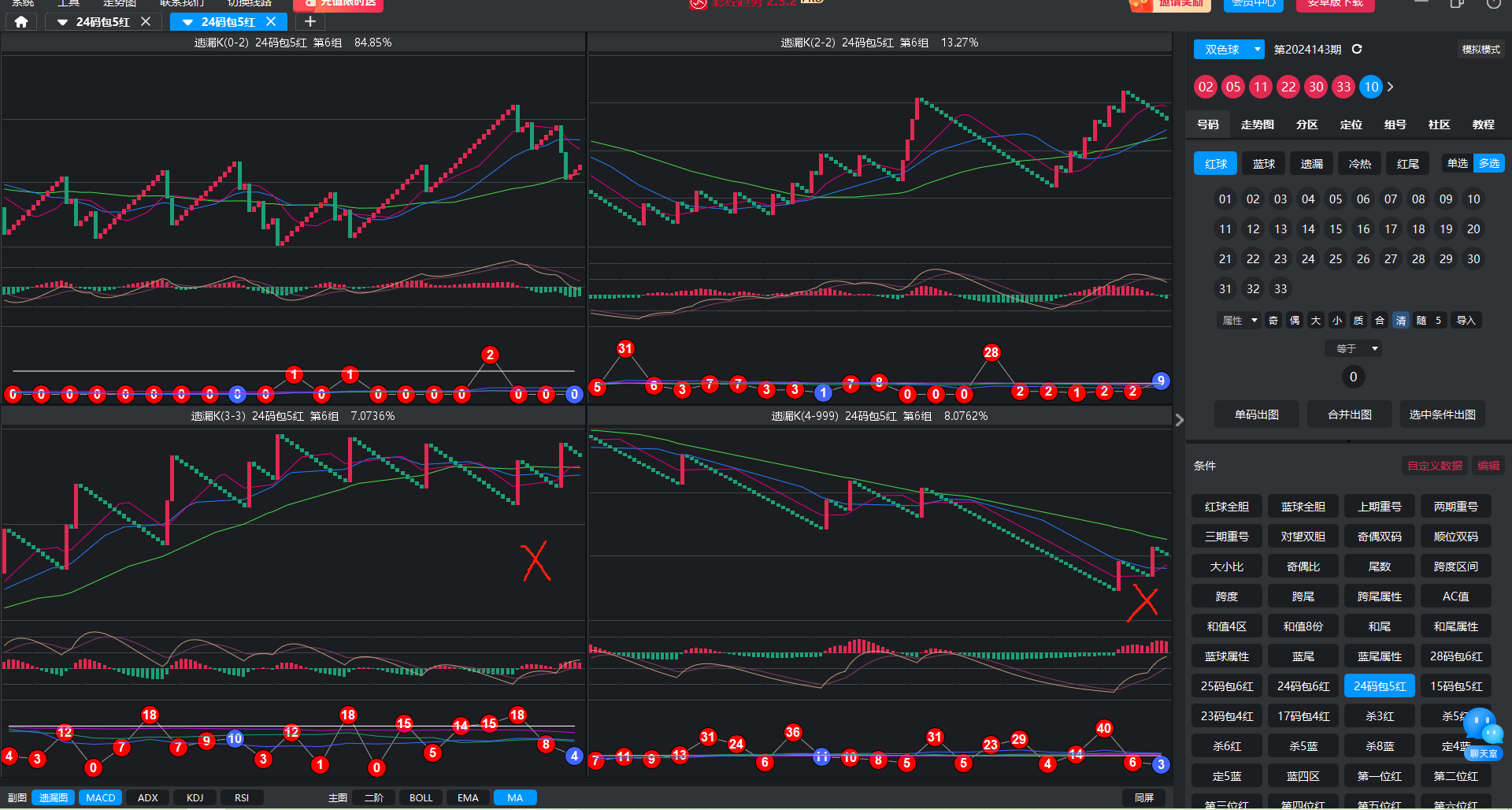Close the first 24码包5红 tab
The image size is (1512, 810).
point(146,22)
